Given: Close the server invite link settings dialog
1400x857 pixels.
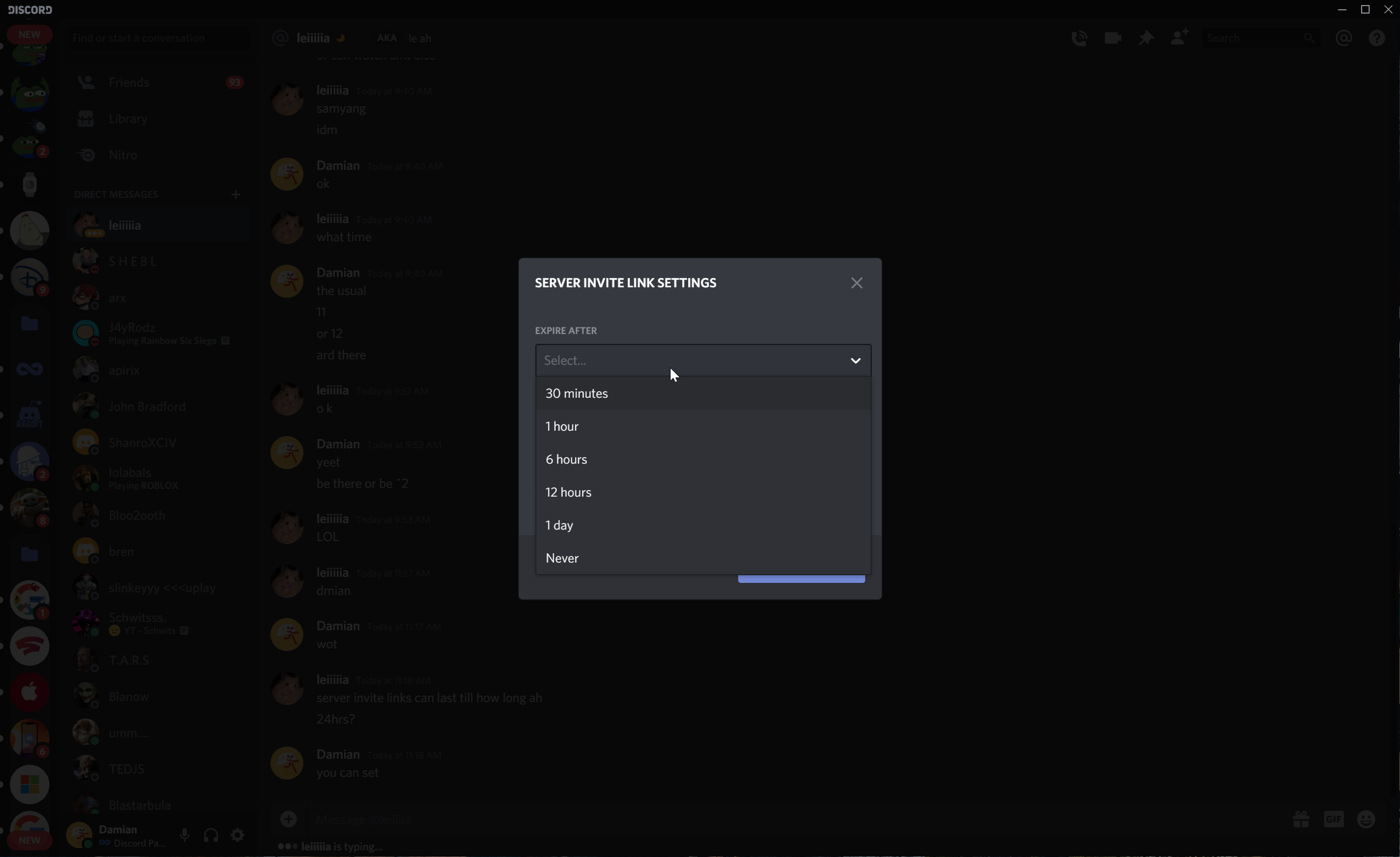Looking at the screenshot, I should 856,283.
